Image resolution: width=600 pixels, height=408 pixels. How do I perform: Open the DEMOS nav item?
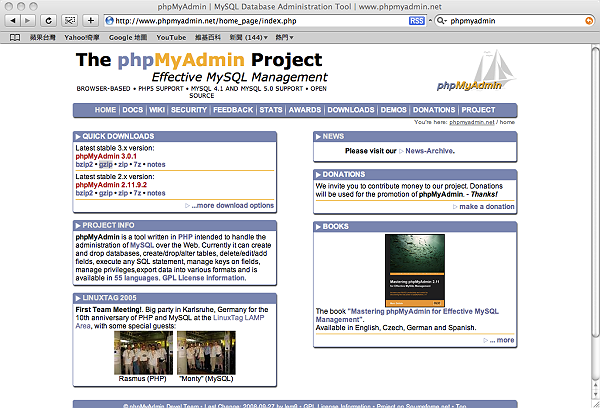pos(393,110)
